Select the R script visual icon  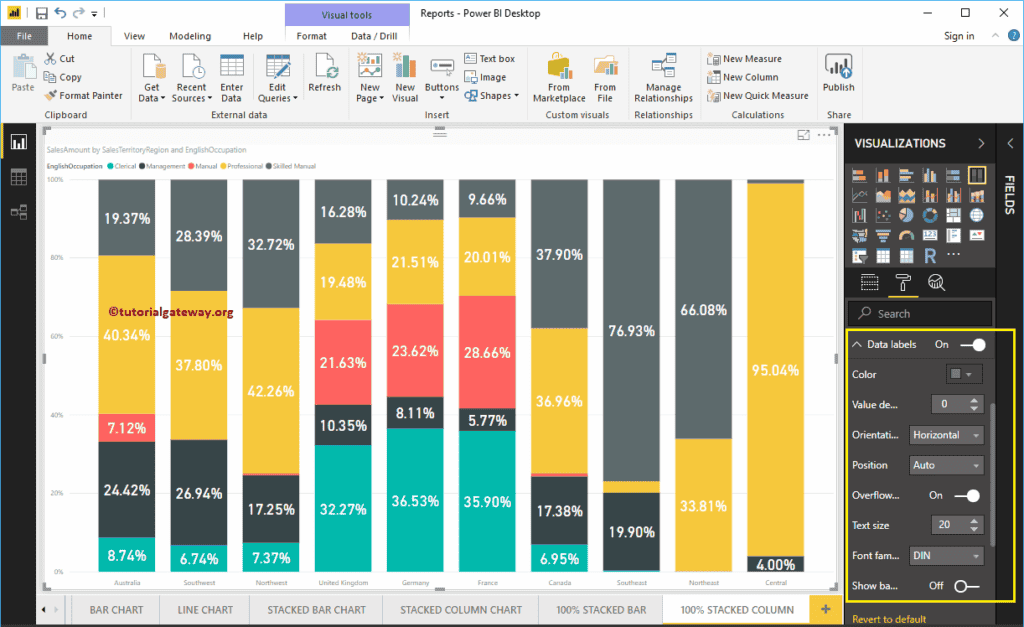[930, 254]
